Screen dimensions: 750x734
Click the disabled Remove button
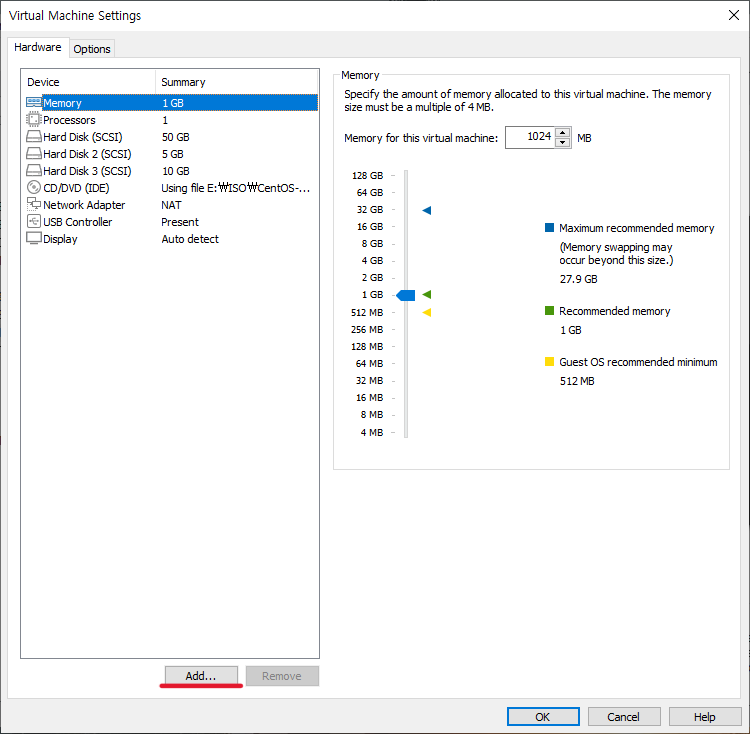(x=282, y=676)
